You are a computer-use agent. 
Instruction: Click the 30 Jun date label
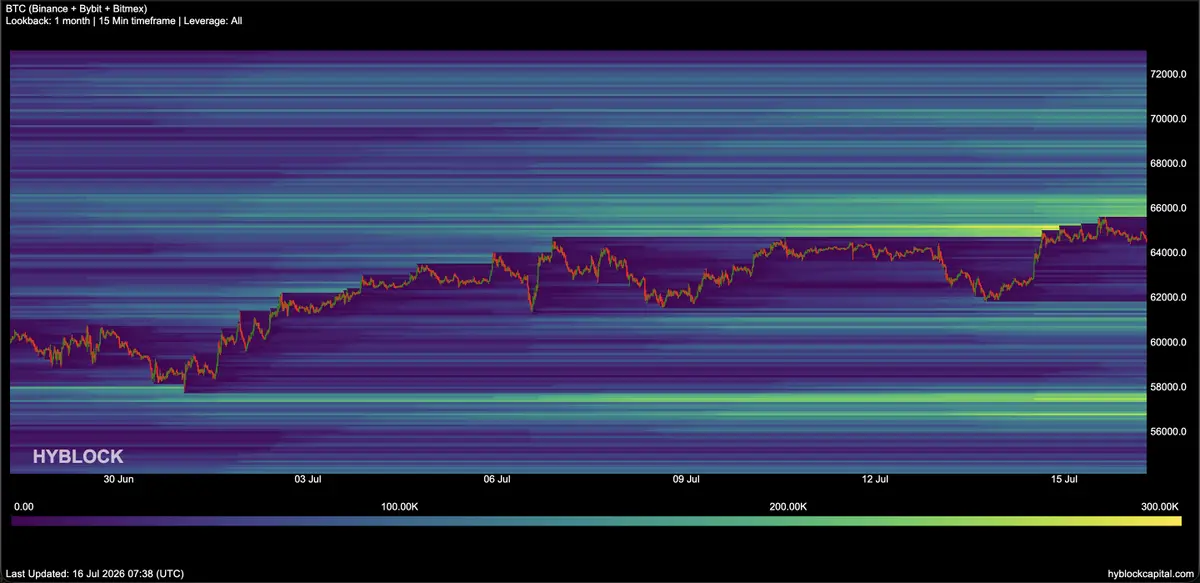118,480
